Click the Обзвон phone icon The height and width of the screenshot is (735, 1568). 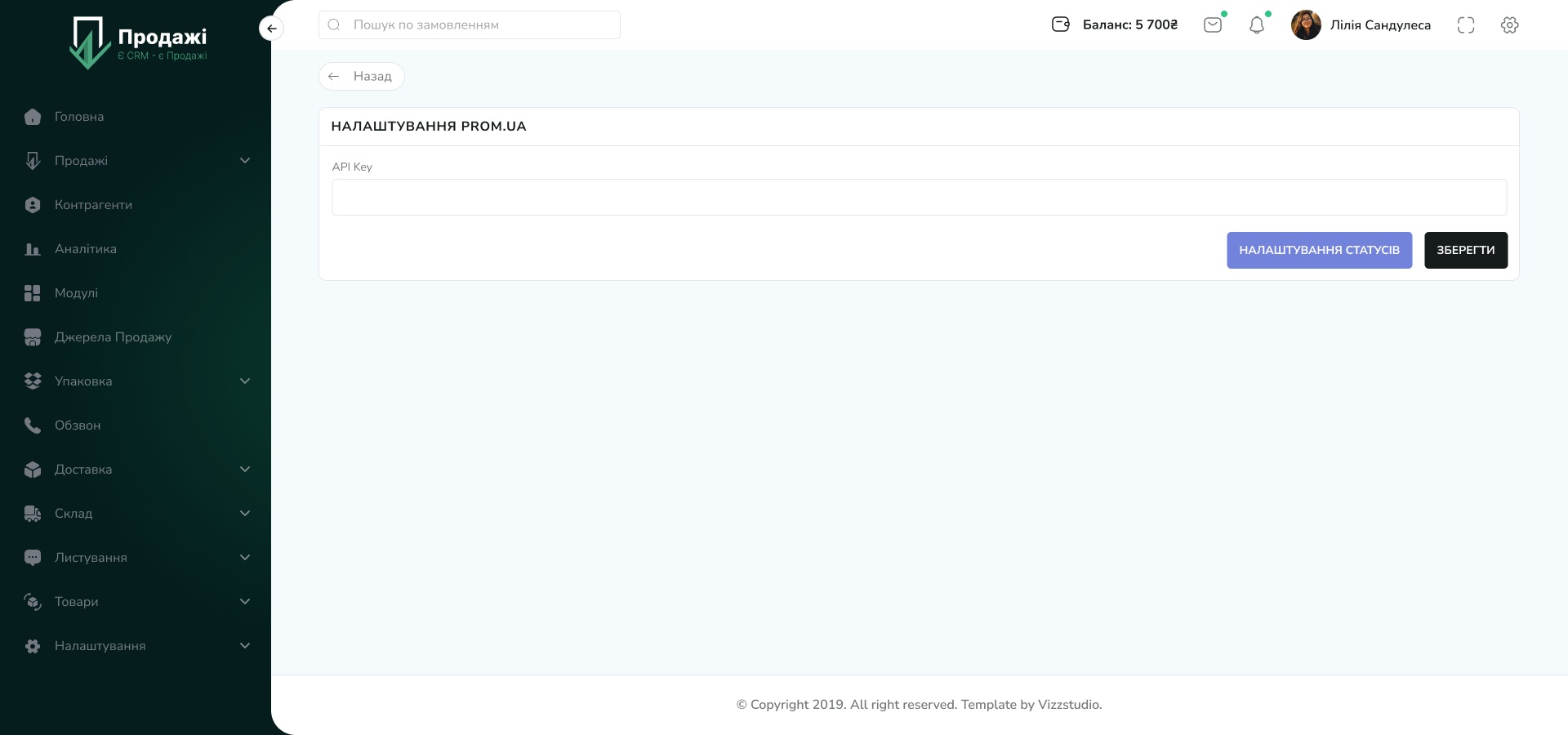pos(33,425)
